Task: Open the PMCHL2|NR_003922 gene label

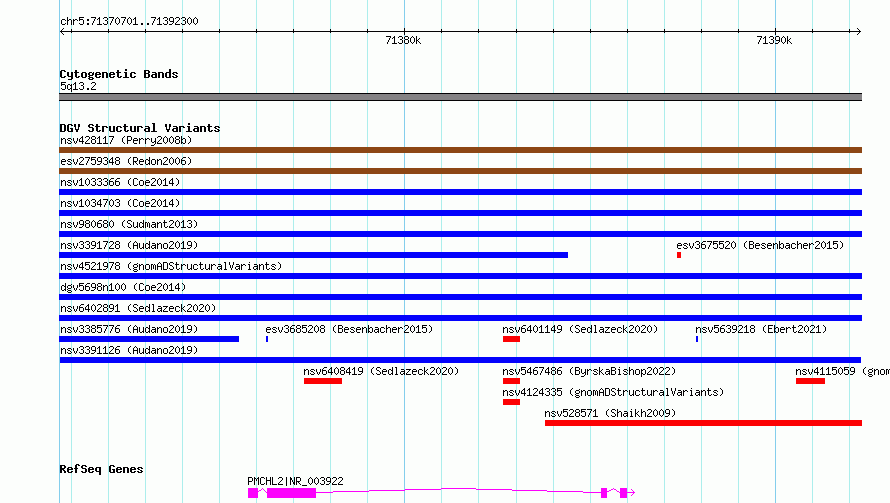Action: [x=295, y=481]
